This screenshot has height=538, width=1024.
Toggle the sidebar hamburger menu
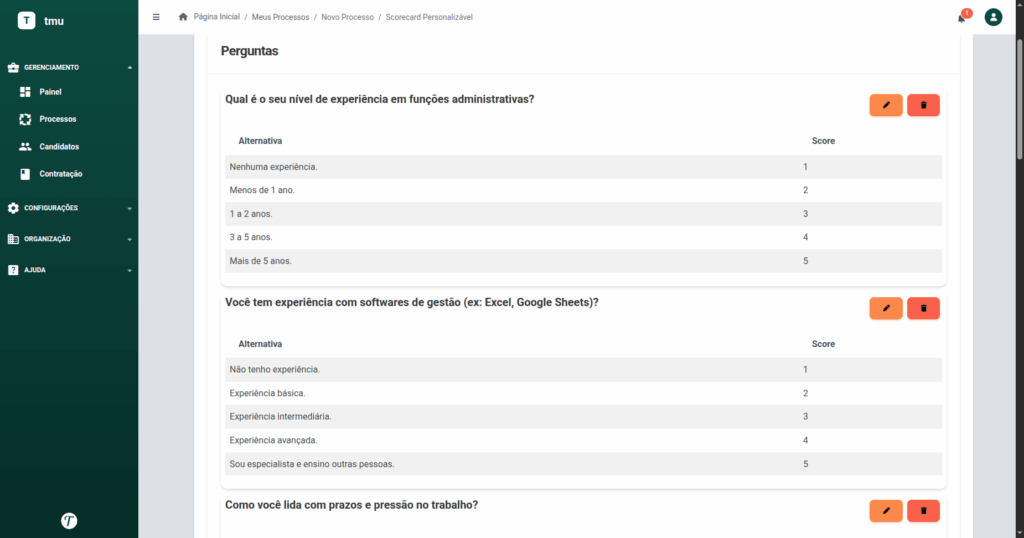tap(156, 17)
